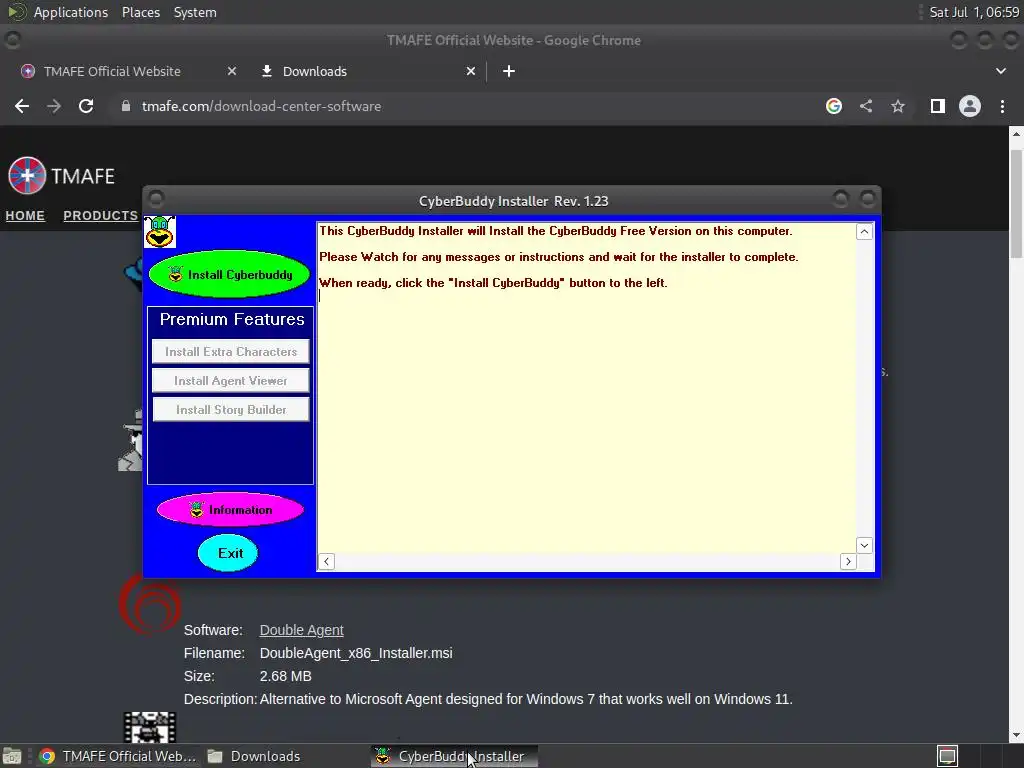This screenshot has height=768, width=1024.
Task: Click left arrow of installer horizontal scrollbar
Action: 327,562
